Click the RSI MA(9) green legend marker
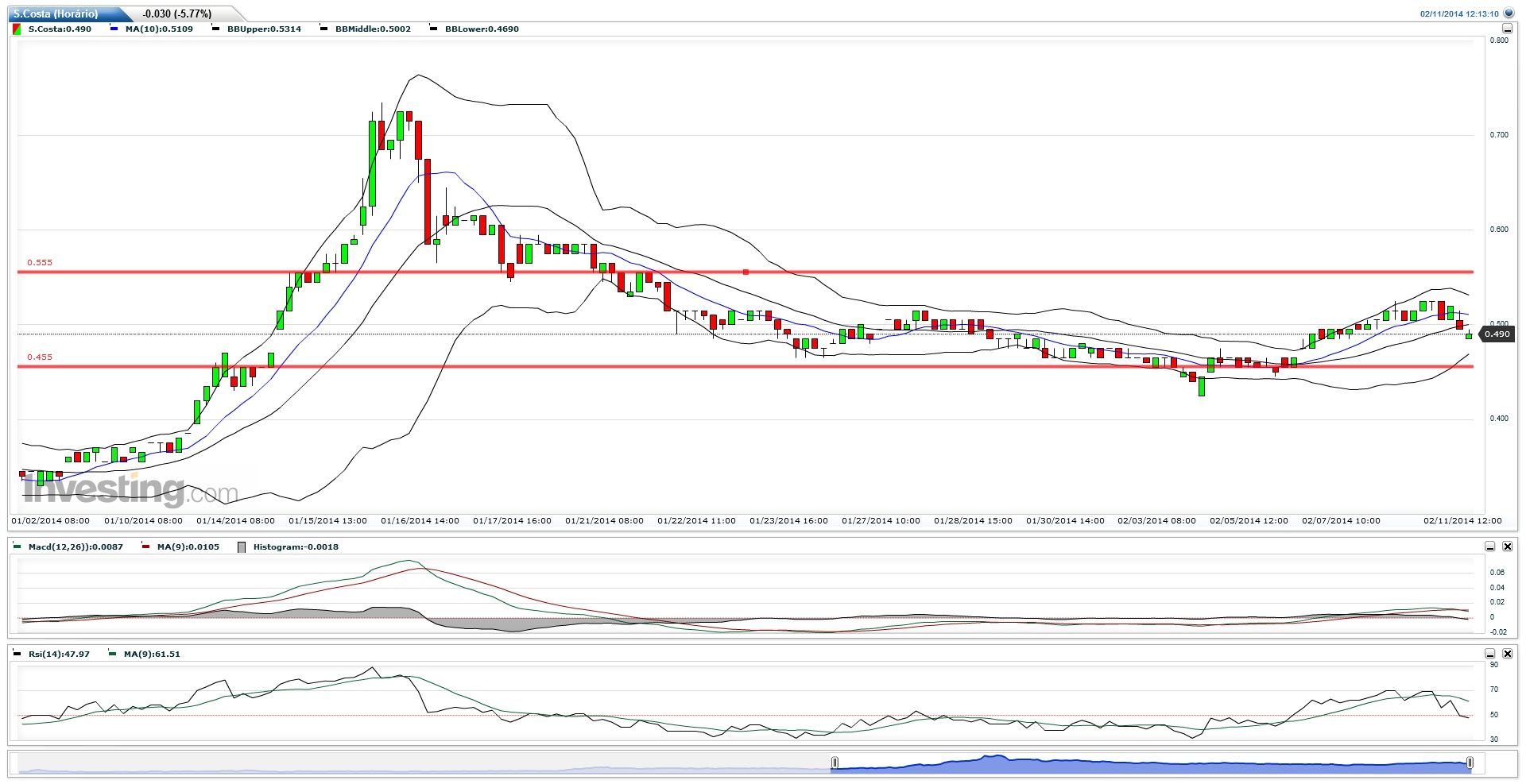Screen dimensions: 1526x784 pos(114,654)
